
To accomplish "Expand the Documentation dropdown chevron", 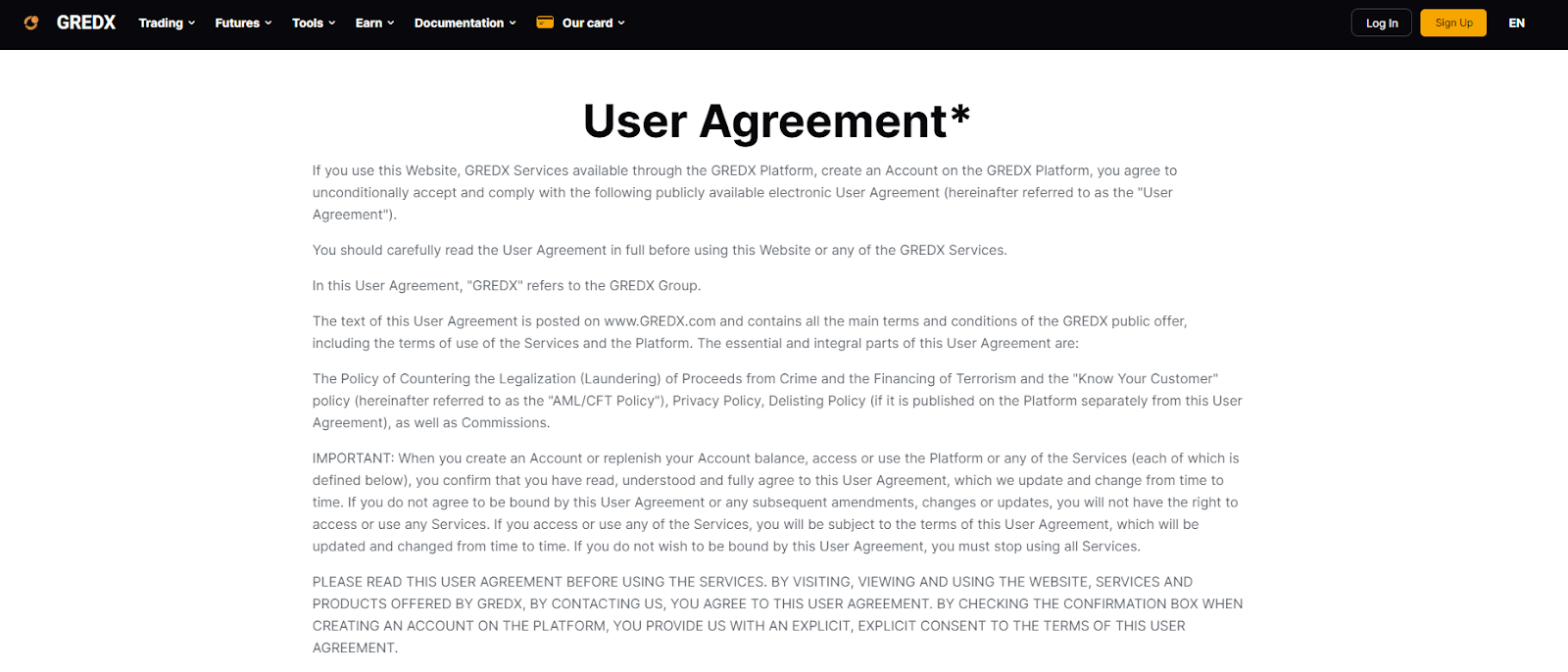I will click(x=512, y=23).
